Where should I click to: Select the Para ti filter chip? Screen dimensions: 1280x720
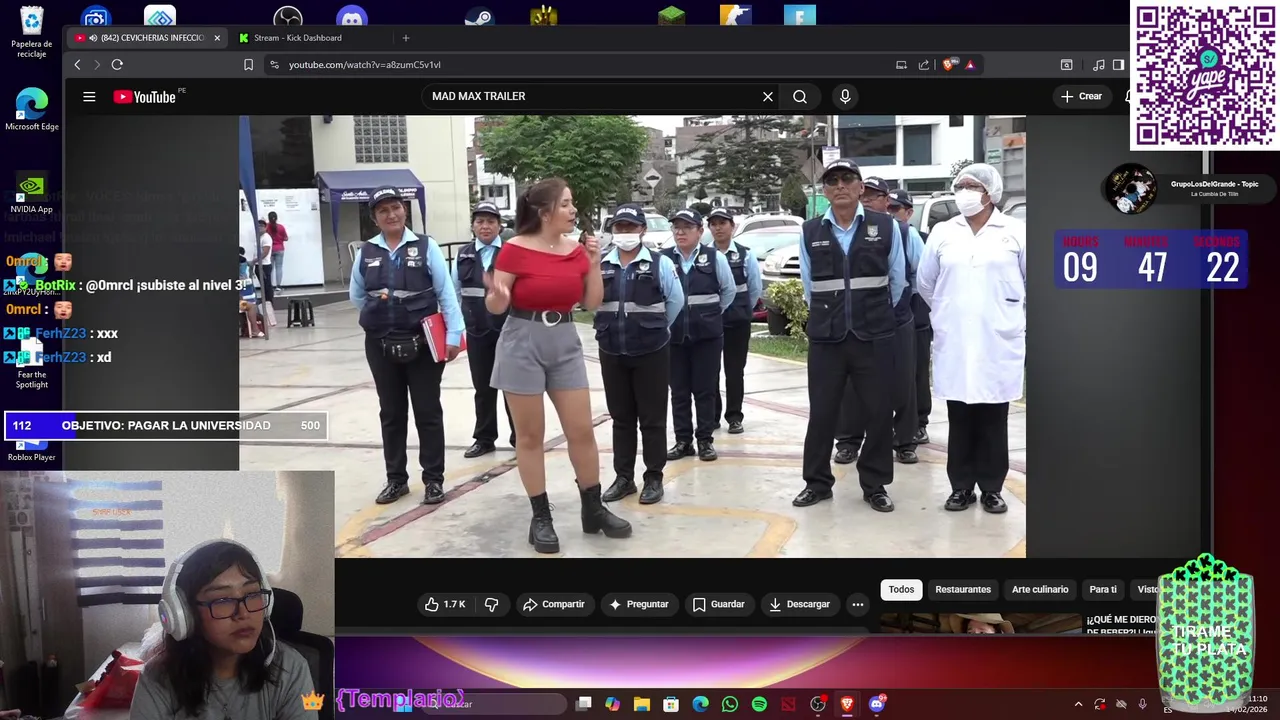point(1103,589)
